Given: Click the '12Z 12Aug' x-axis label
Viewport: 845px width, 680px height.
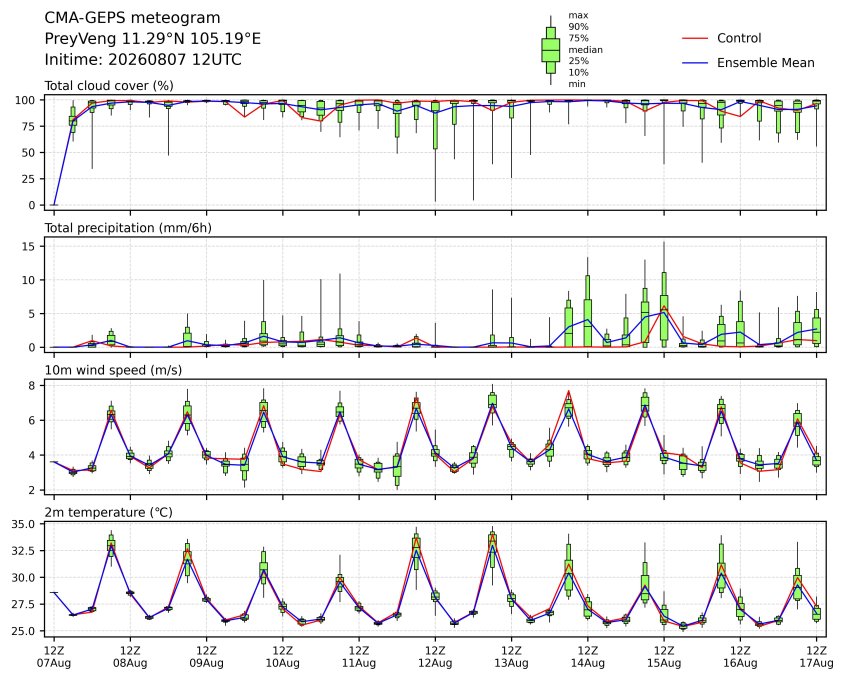Looking at the screenshot, I should coord(435,657).
